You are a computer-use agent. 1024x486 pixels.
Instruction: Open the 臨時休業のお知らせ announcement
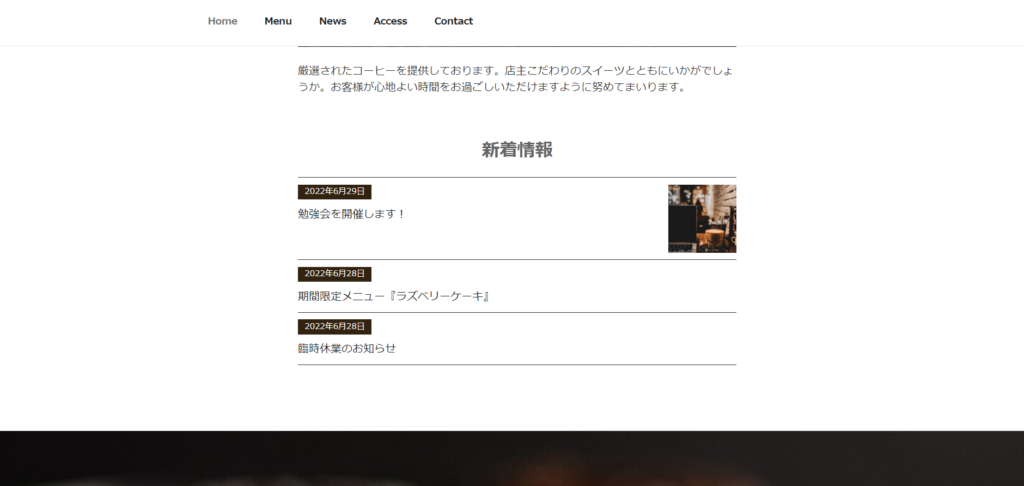coord(347,348)
